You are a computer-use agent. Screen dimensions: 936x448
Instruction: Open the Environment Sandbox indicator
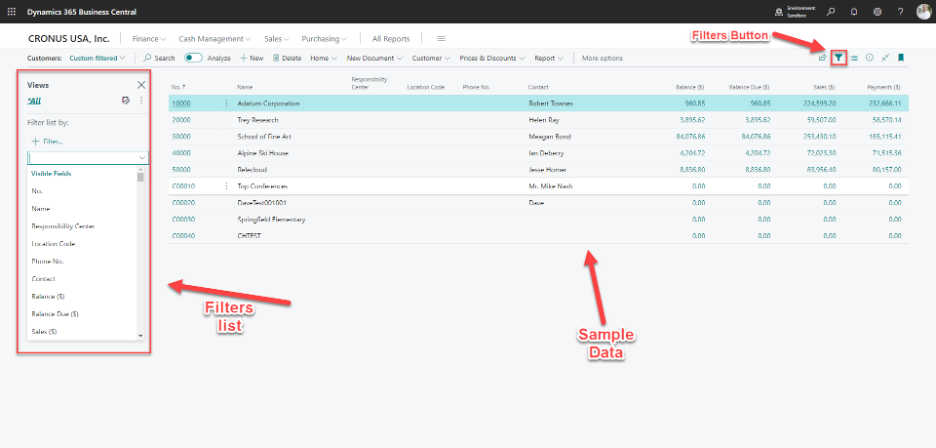pos(795,12)
